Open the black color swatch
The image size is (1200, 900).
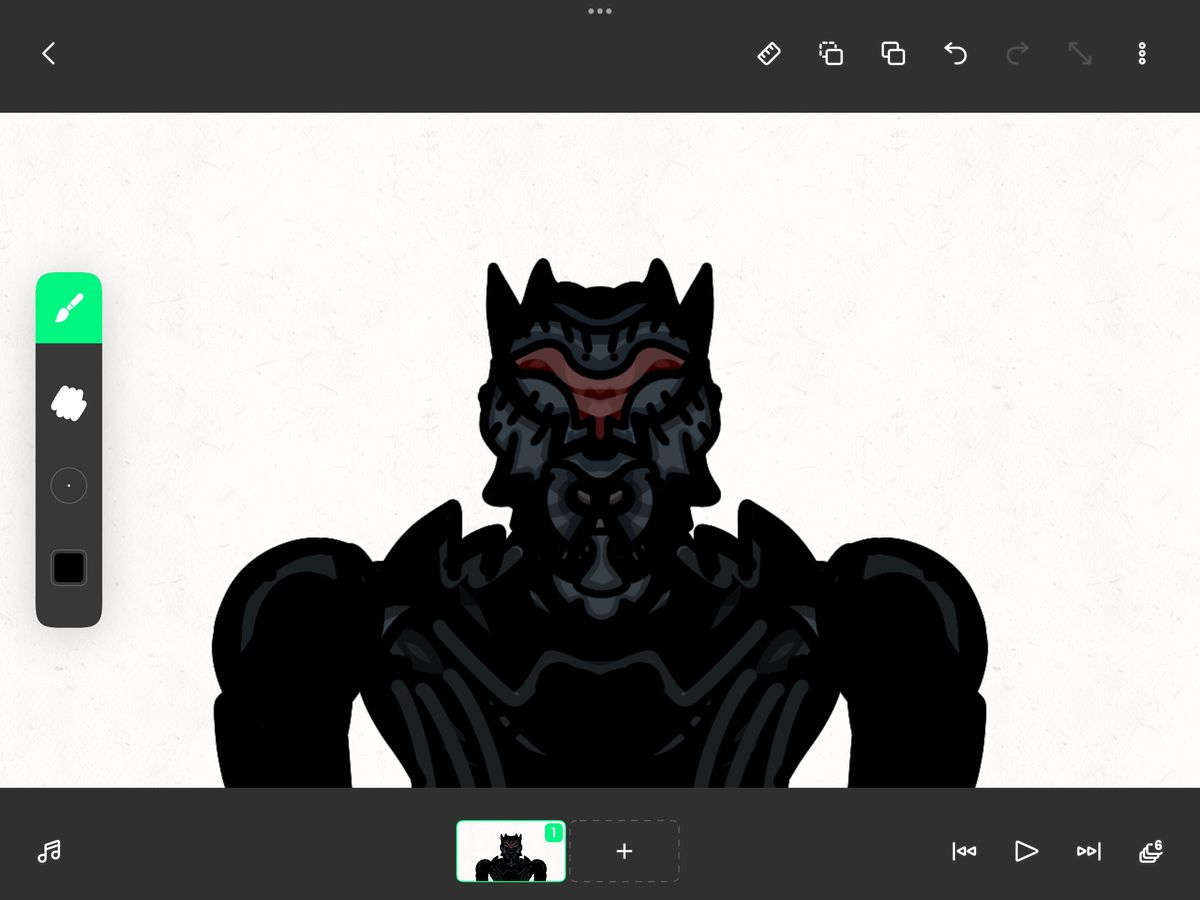pyautogui.click(x=69, y=568)
